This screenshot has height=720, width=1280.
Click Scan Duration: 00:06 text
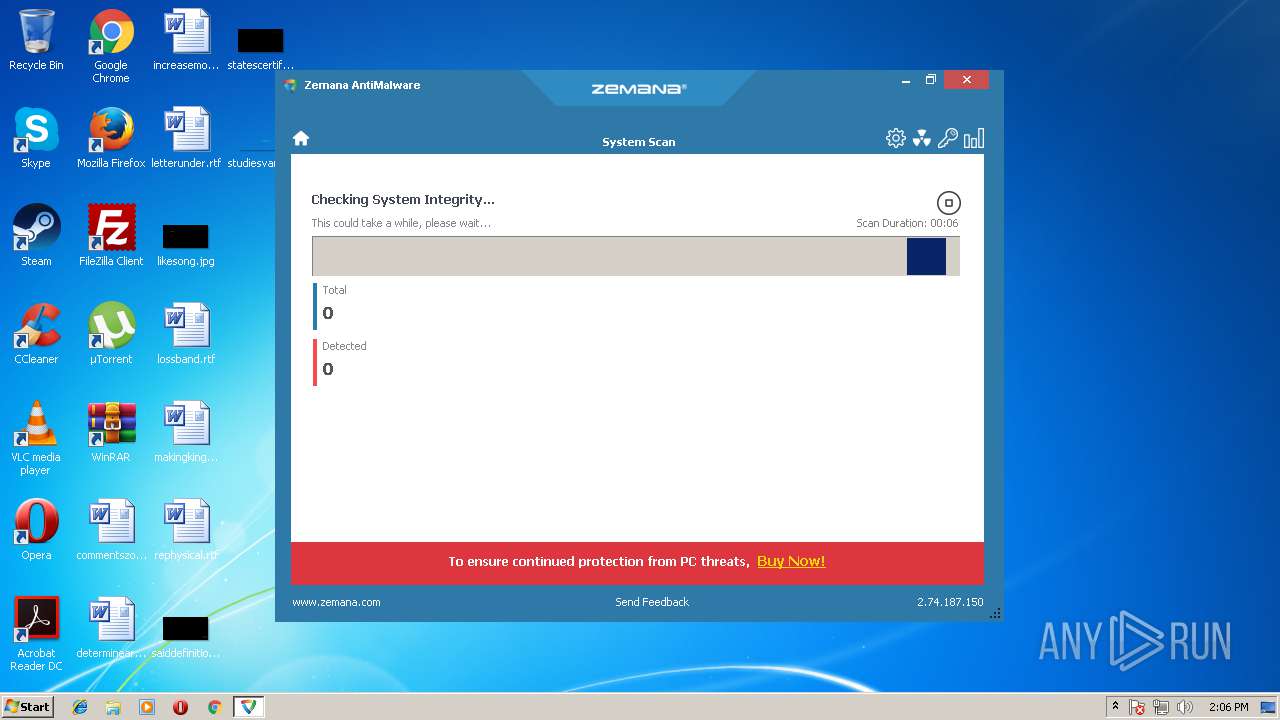(907, 223)
